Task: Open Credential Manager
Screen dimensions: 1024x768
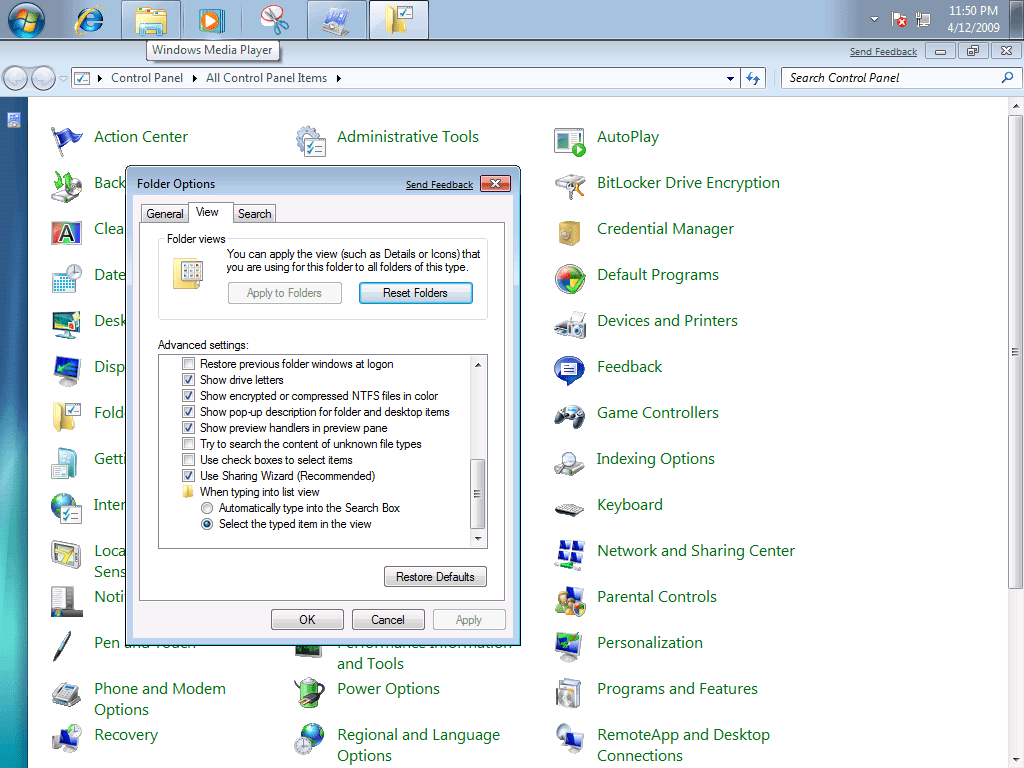Action: (x=664, y=229)
